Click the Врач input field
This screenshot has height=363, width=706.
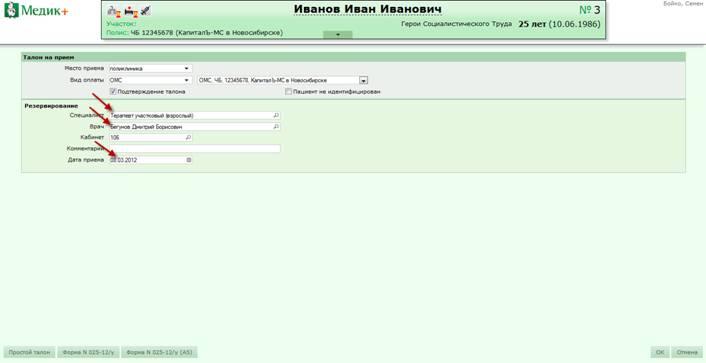click(195, 127)
